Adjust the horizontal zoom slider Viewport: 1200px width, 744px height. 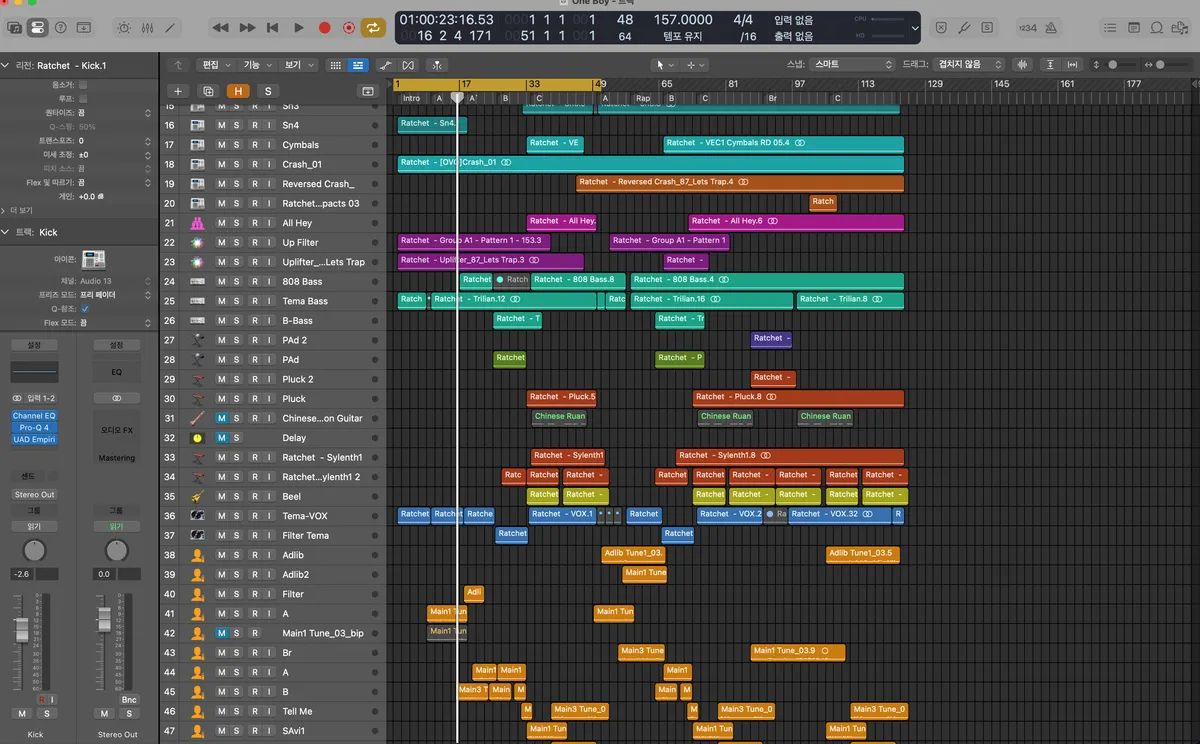tap(1170, 65)
